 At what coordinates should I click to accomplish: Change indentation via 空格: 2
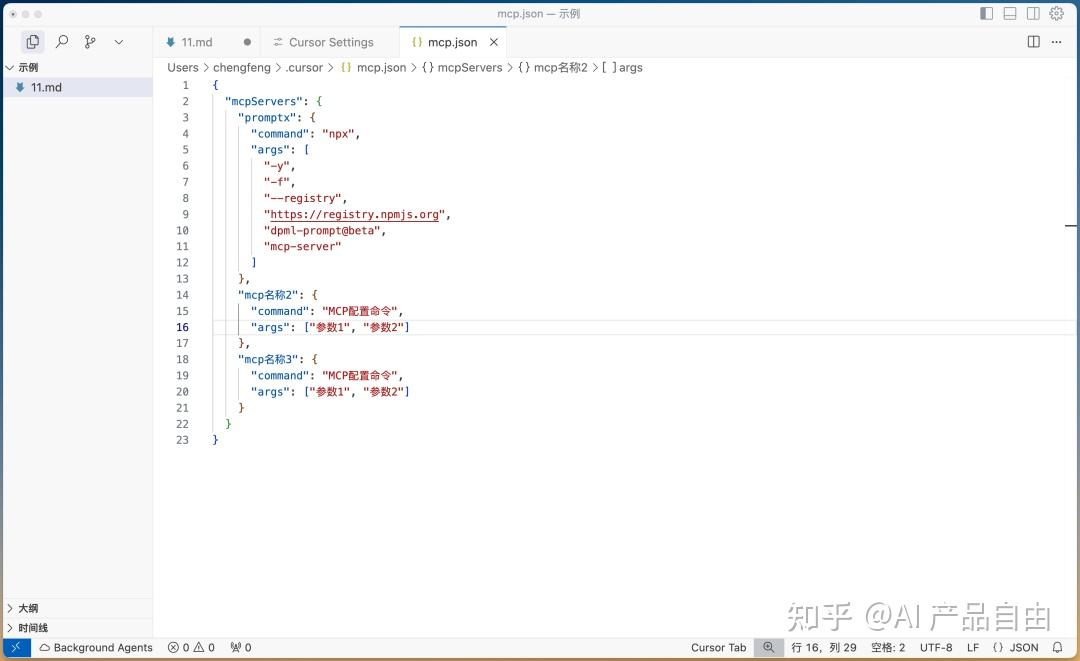[888, 647]
